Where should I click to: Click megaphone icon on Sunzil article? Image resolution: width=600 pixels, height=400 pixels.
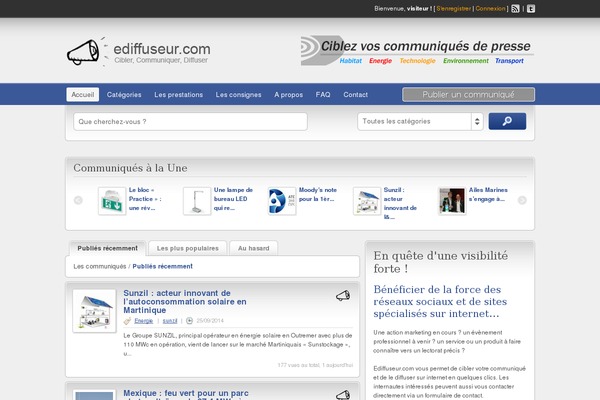coord(343,296)
